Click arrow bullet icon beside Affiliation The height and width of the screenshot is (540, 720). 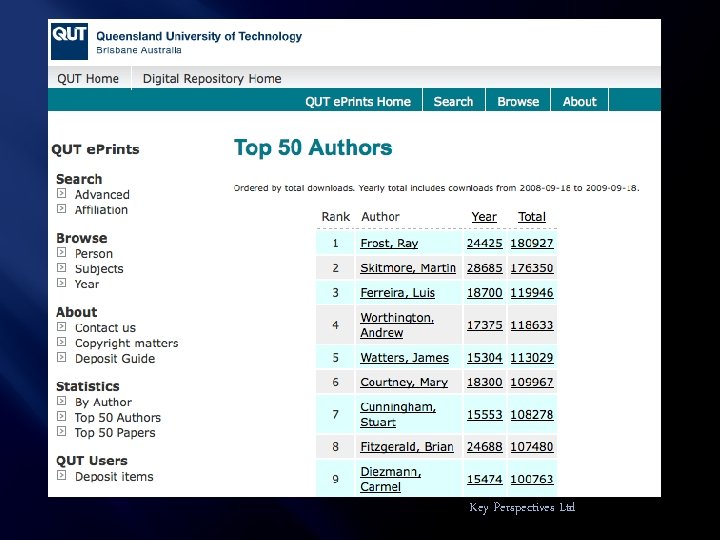pos(62,208)
